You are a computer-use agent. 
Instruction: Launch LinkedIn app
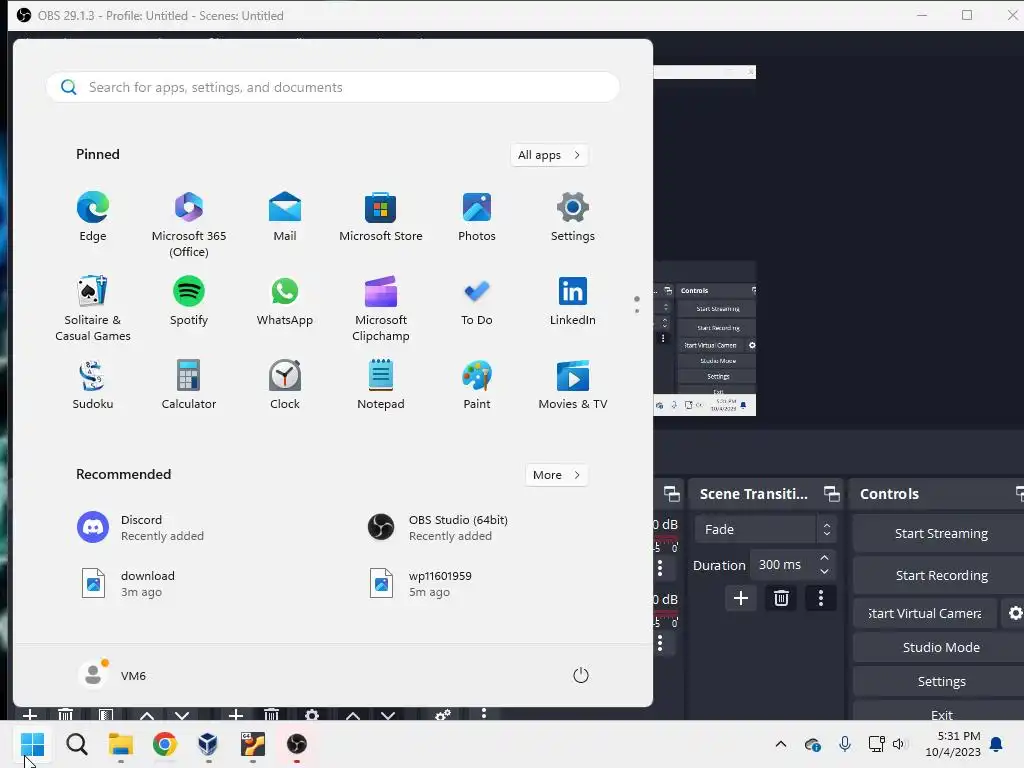coord(573,302)
